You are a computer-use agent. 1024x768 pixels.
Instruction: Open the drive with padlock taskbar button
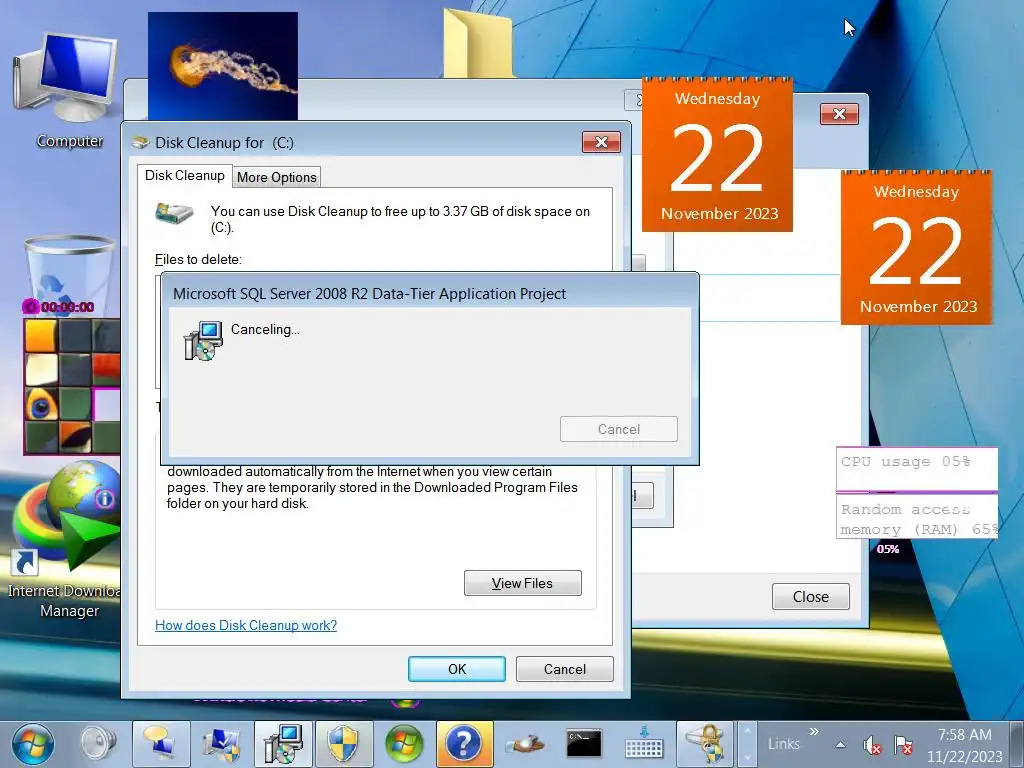click(704, 744)
